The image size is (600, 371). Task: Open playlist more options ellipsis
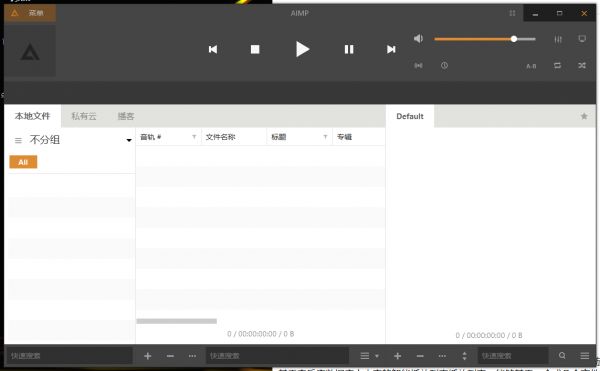(x=442, y=356)
